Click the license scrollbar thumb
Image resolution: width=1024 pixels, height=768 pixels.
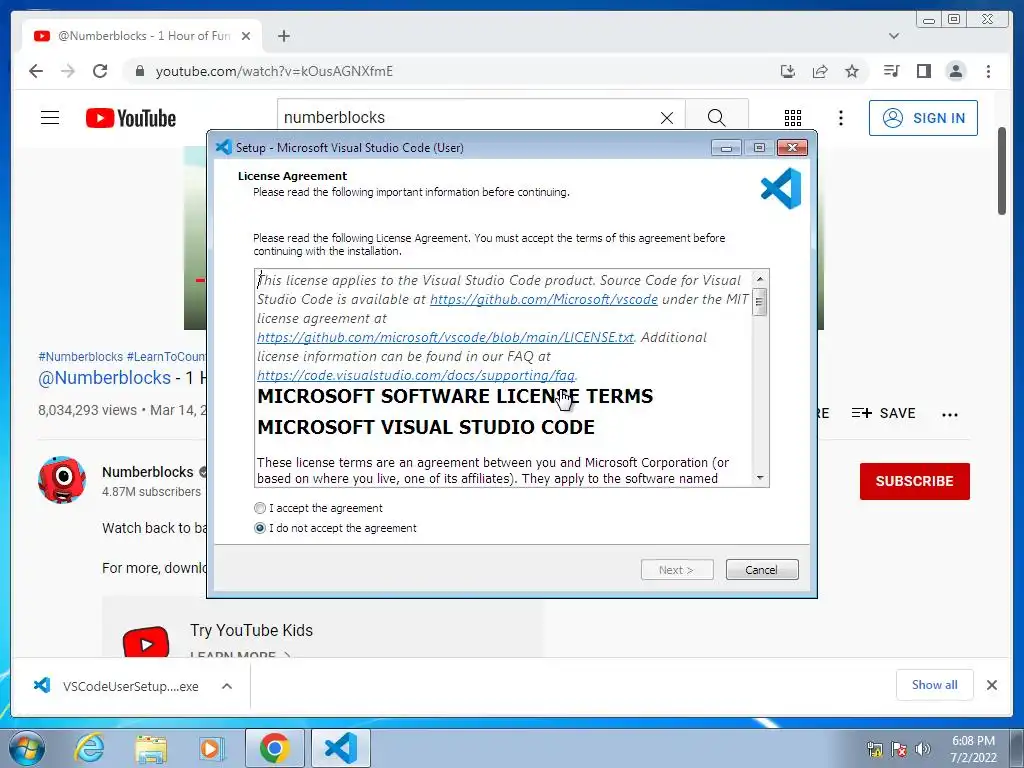(760, 302)
